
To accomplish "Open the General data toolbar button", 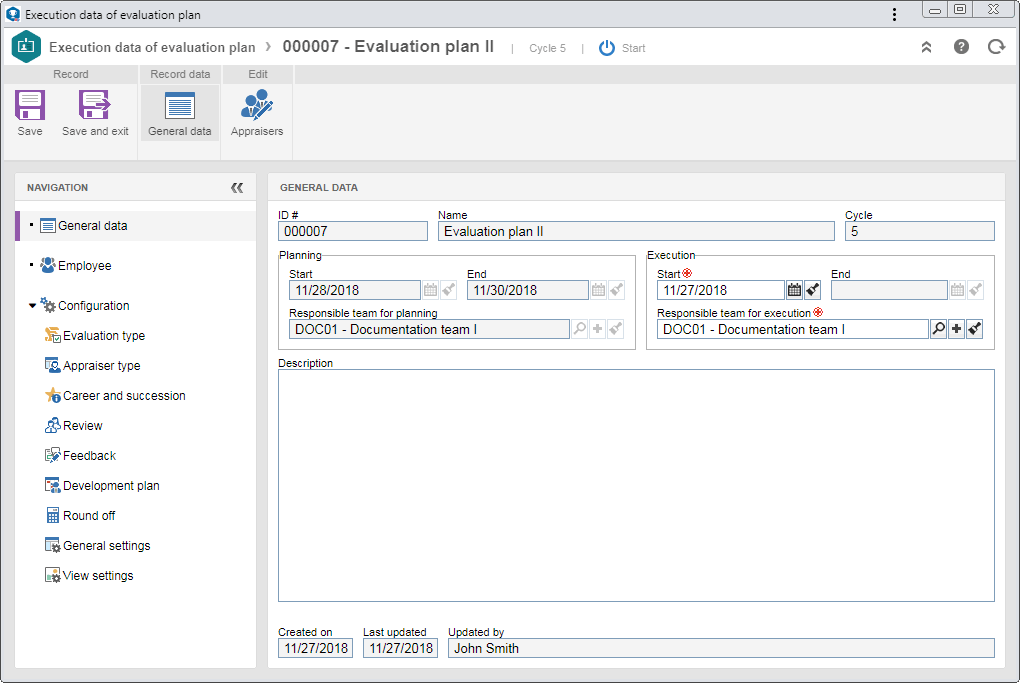I will pos(180,113).
